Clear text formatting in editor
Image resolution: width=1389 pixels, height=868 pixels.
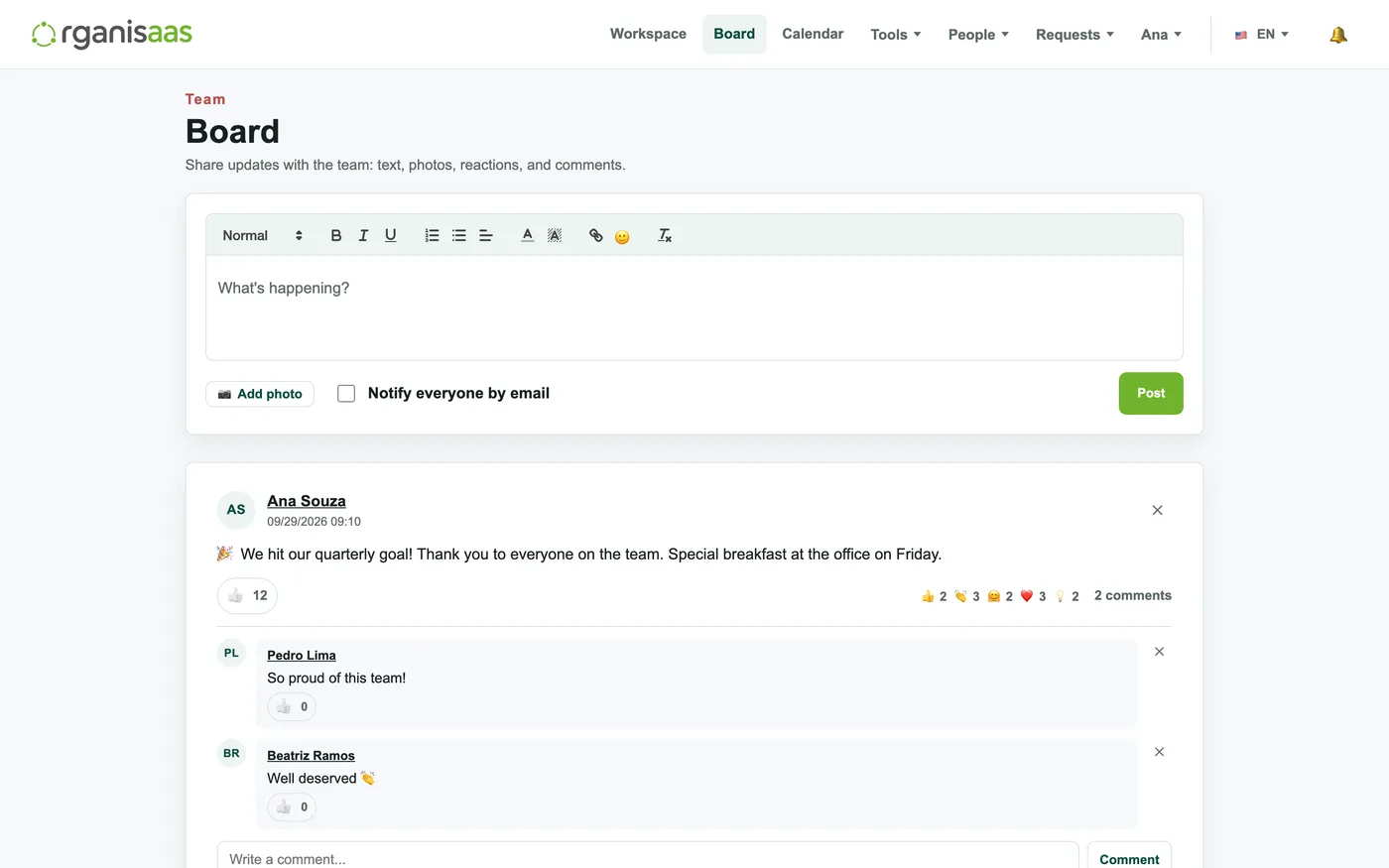665,235
